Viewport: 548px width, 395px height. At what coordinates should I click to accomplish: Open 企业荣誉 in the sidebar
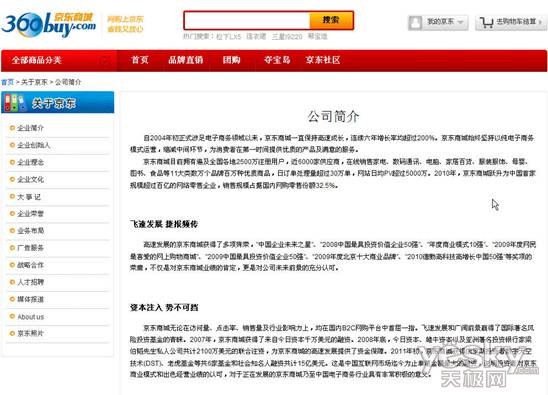pyautogui.click(x=31, y=214)
